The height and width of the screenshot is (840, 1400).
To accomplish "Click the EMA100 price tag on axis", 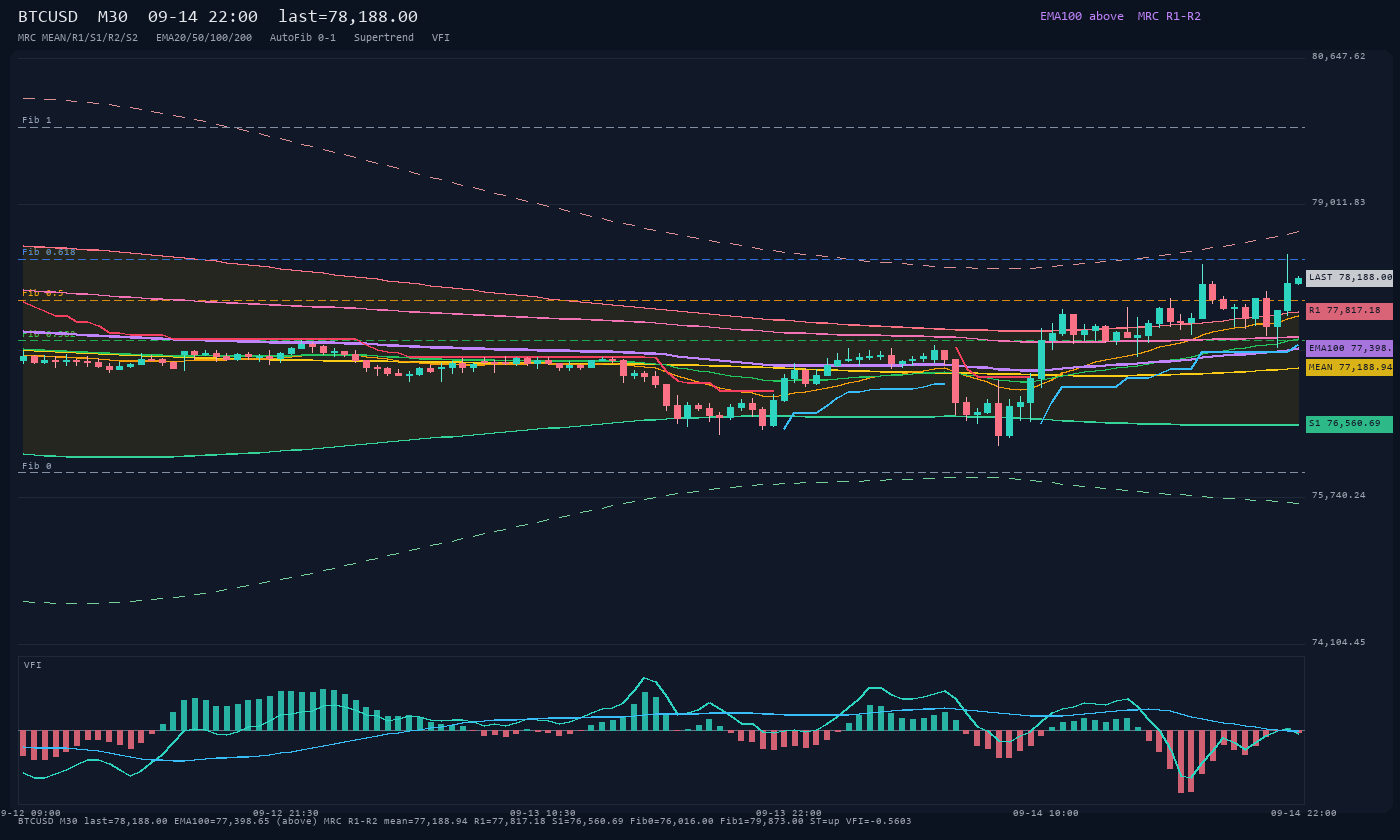I will click(1349, 348).
